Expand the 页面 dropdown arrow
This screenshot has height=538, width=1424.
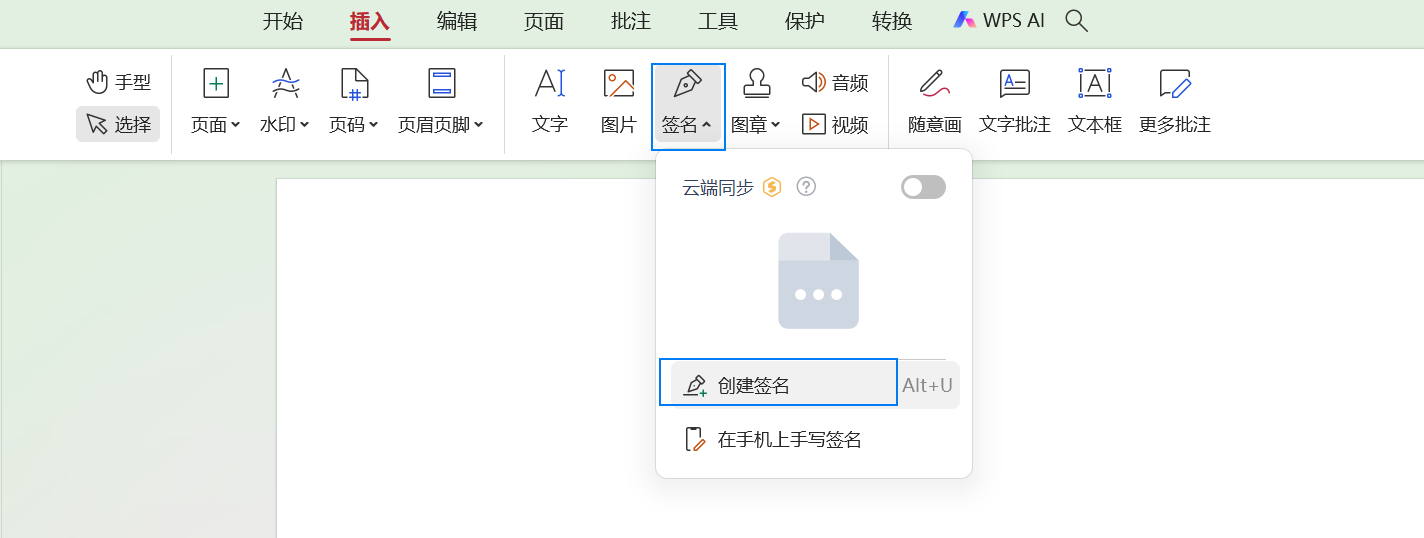236,125
